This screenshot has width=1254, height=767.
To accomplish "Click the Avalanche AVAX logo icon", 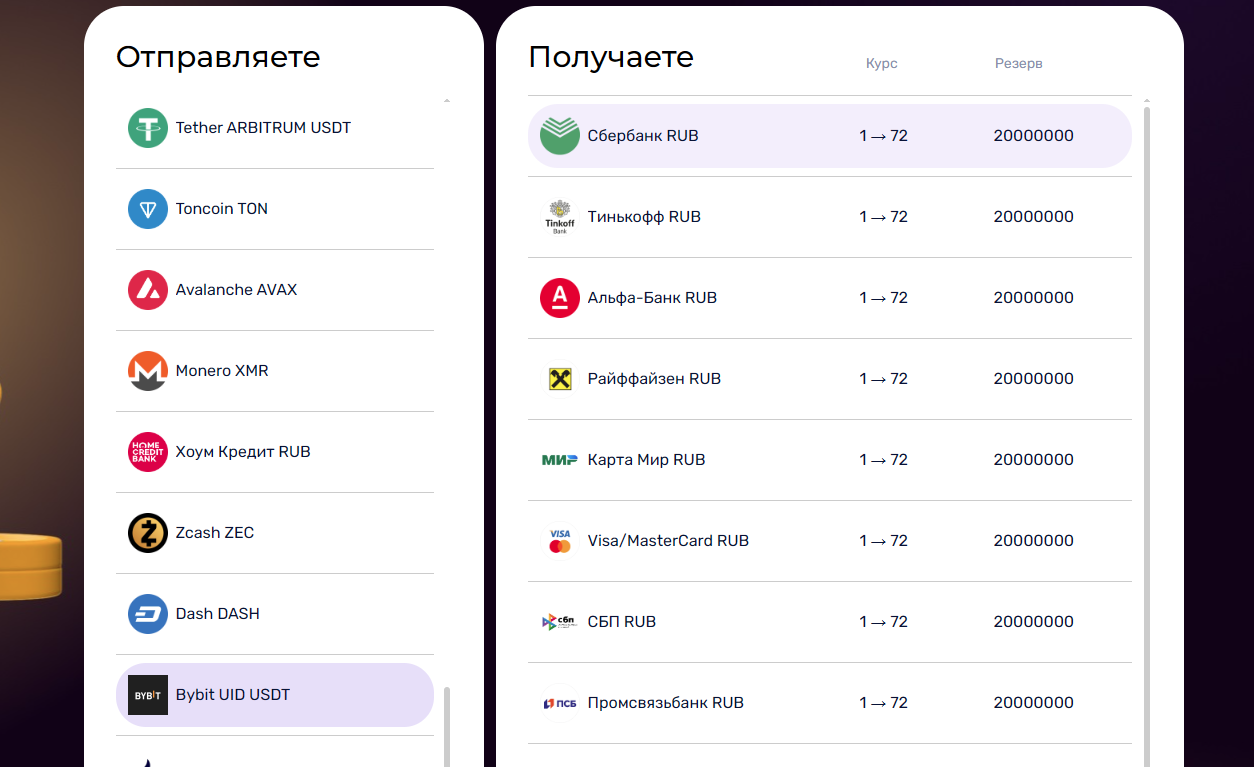I will click(148, 290).
